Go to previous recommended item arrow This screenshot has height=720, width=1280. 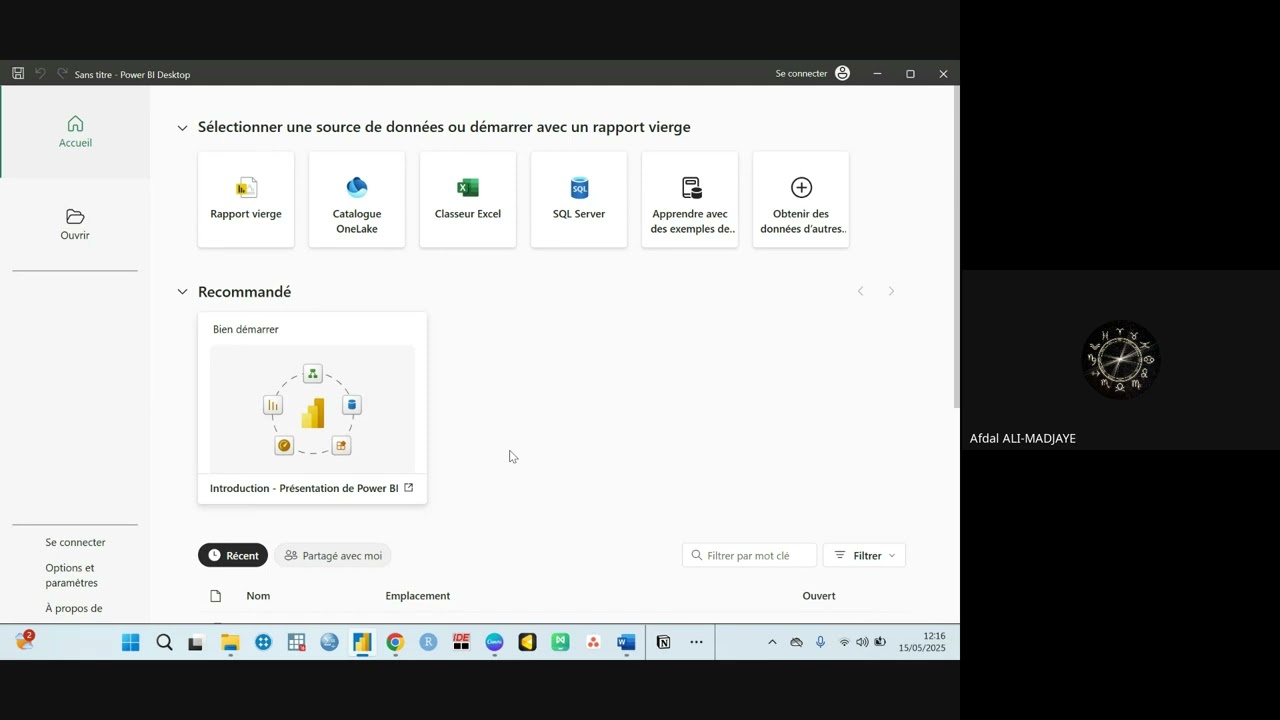(x=860, y=291)
